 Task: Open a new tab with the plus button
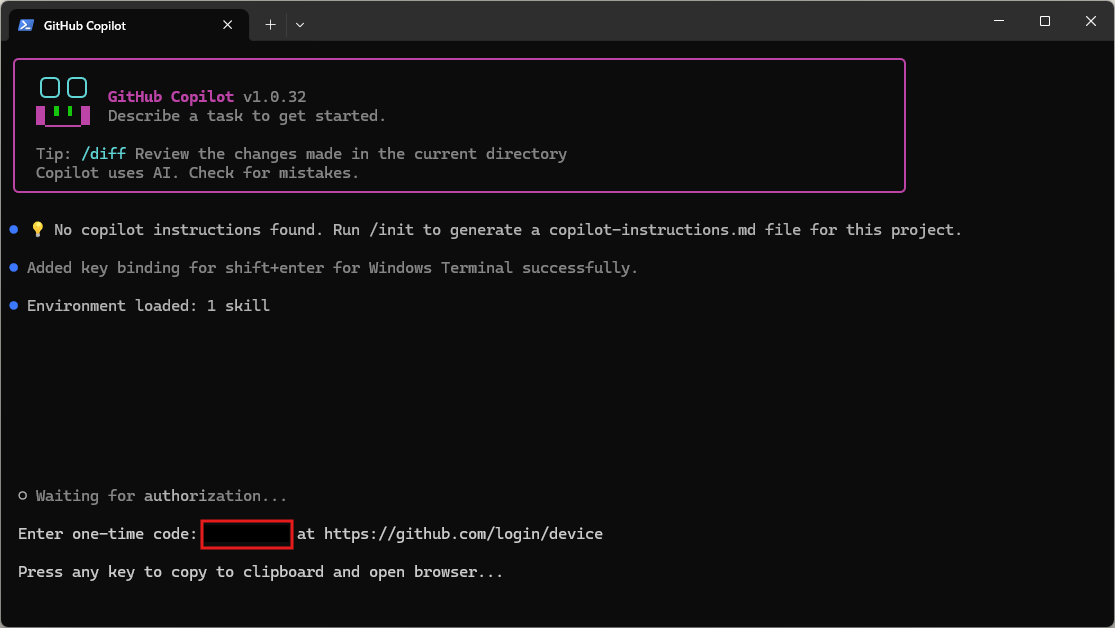pyautogui.click(x=270, y=25)
